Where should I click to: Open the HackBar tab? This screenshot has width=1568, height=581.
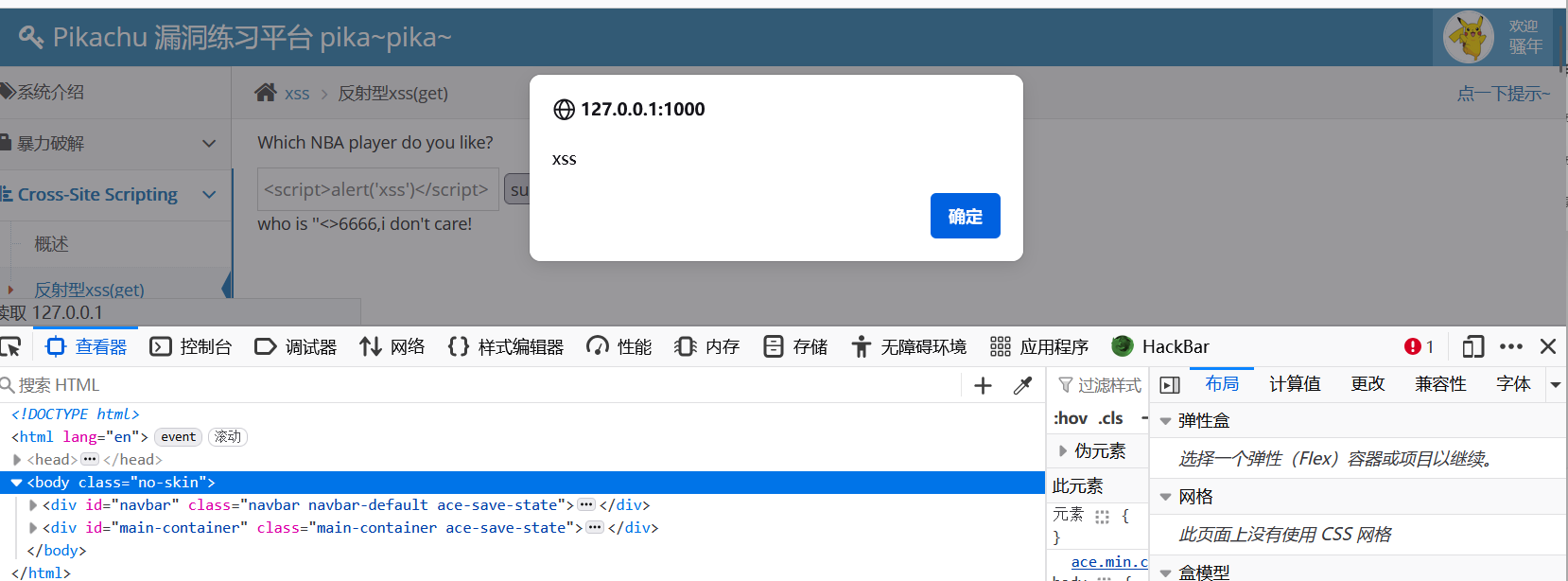click(x=1160, y=347)
